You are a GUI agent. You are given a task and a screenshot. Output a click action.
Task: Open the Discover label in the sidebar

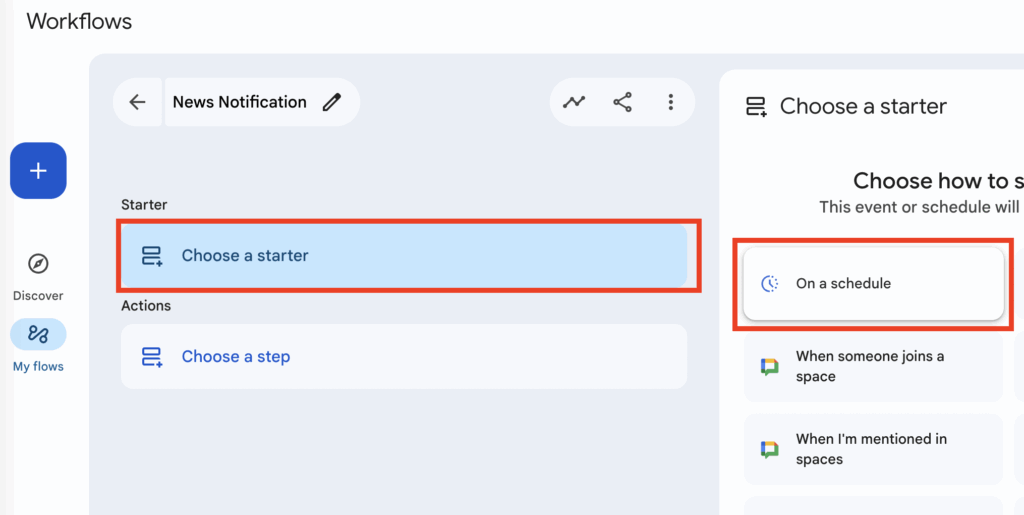[38, 296]
